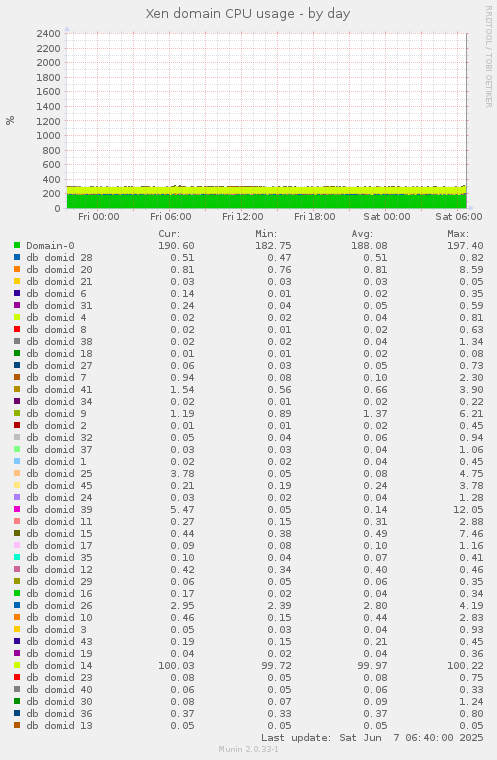
Task: Select the 'db domid 26' legend label
Action: (x=59, y=606)
